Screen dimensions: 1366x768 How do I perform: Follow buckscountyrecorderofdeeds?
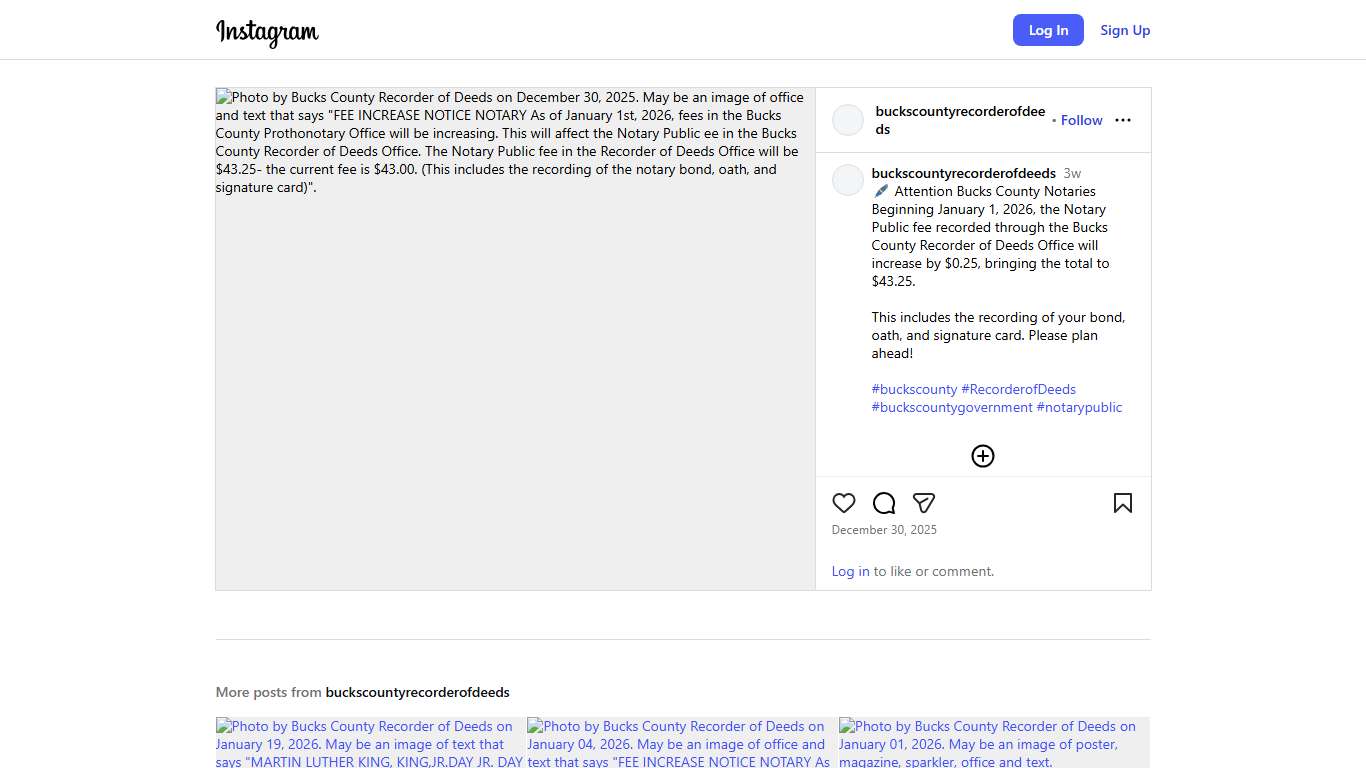coord(1081,120)
